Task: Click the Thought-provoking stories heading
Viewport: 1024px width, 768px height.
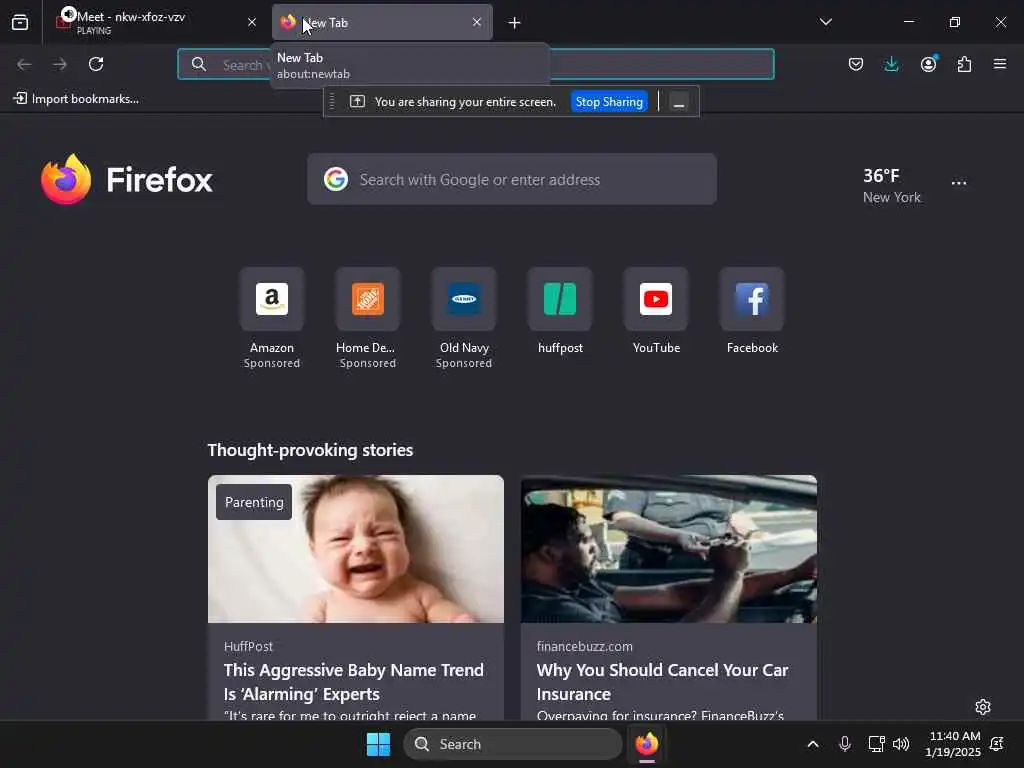Action: [310, 450]
